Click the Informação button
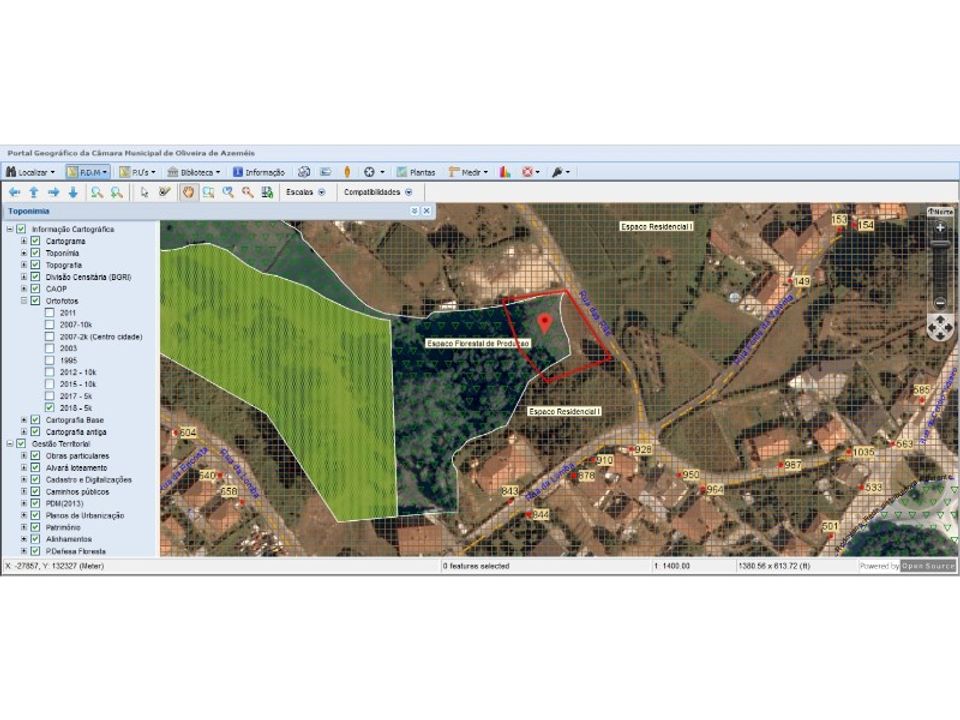The image size is (960, 720). click(x=259, y=172)
